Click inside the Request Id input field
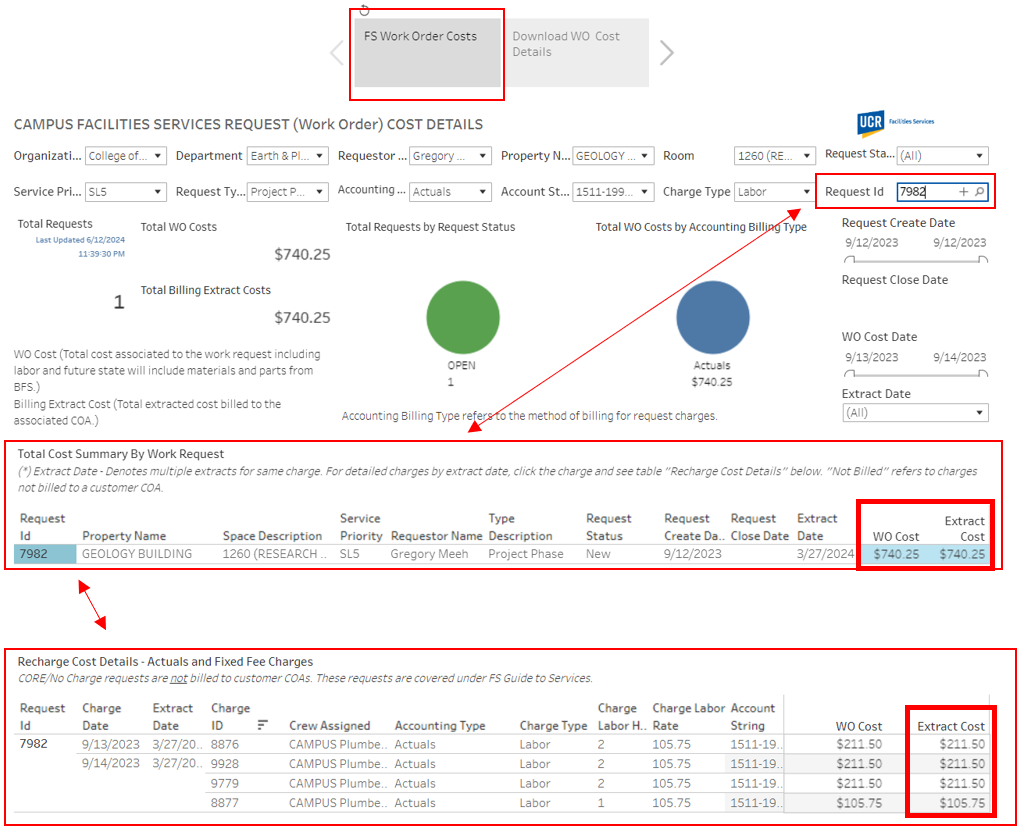 pos(925,192)
